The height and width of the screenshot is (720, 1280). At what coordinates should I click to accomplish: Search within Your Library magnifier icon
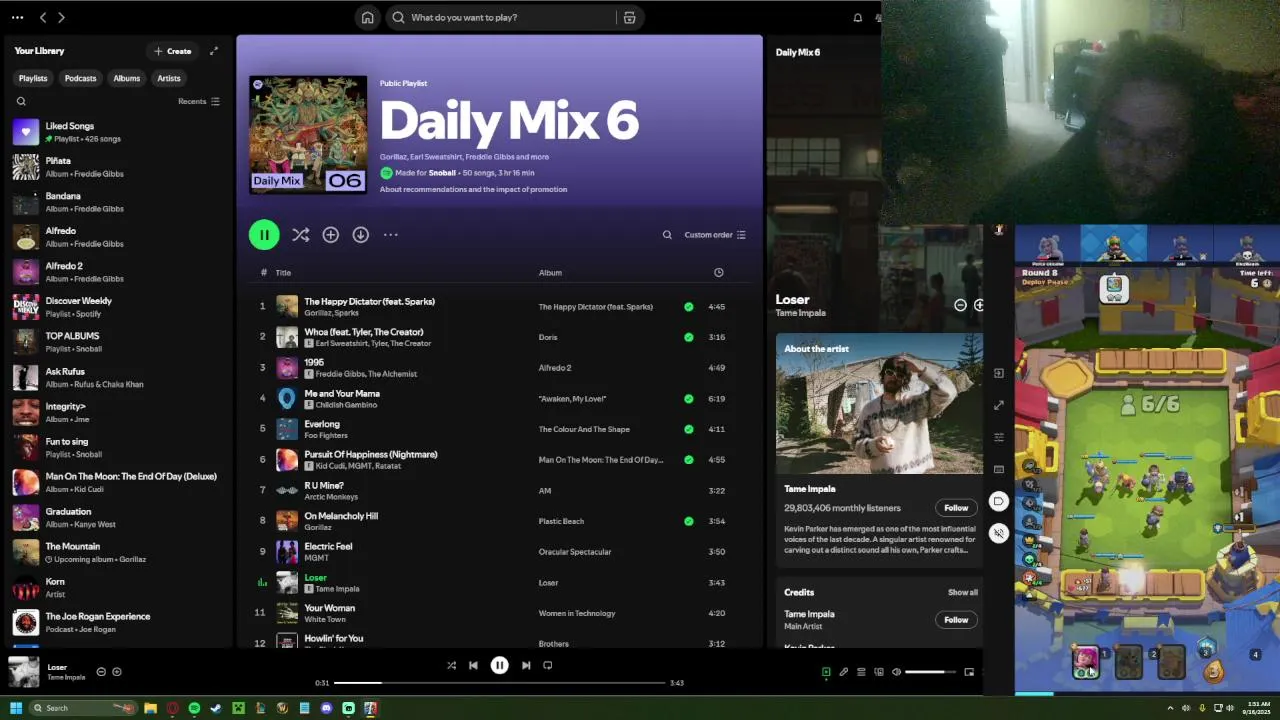[21, 101]
